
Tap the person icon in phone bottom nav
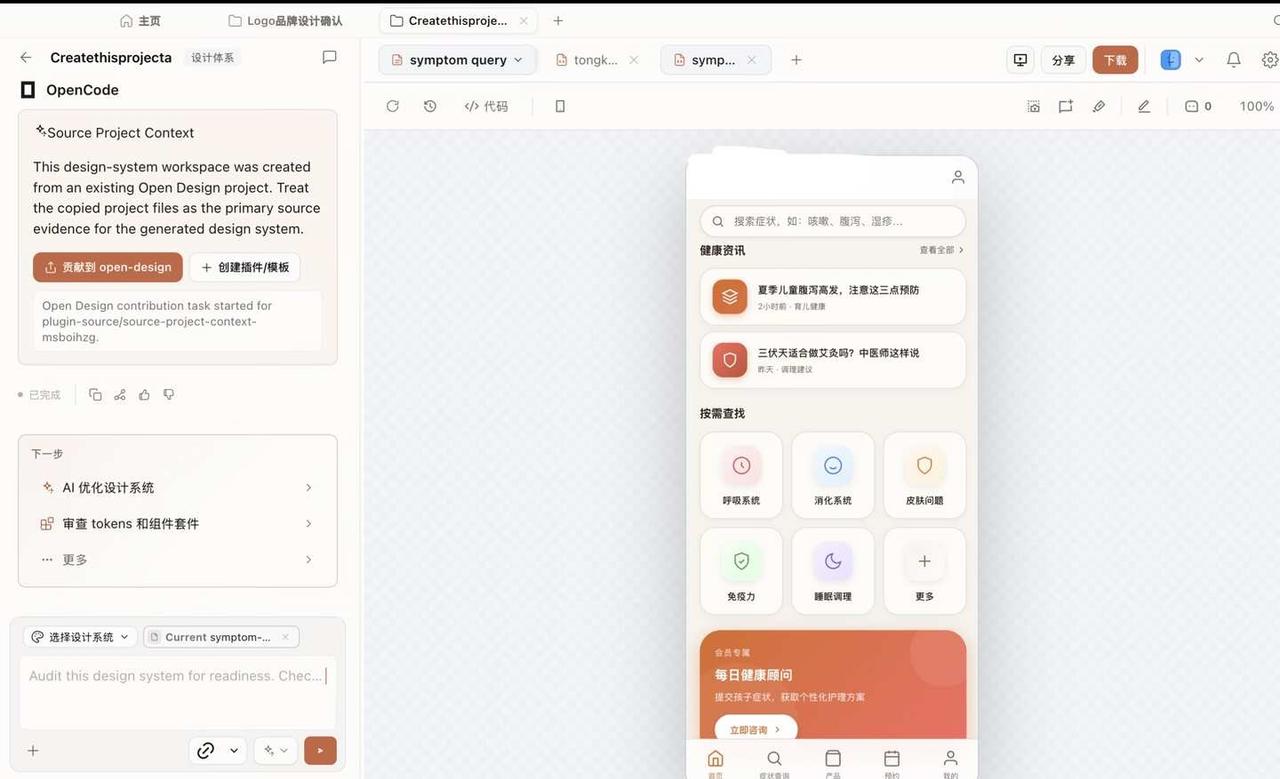coord(951,759)
